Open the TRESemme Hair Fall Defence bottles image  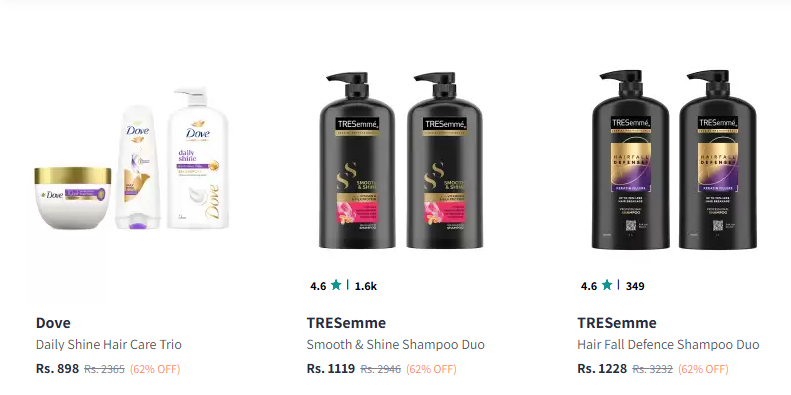point(674,159)
